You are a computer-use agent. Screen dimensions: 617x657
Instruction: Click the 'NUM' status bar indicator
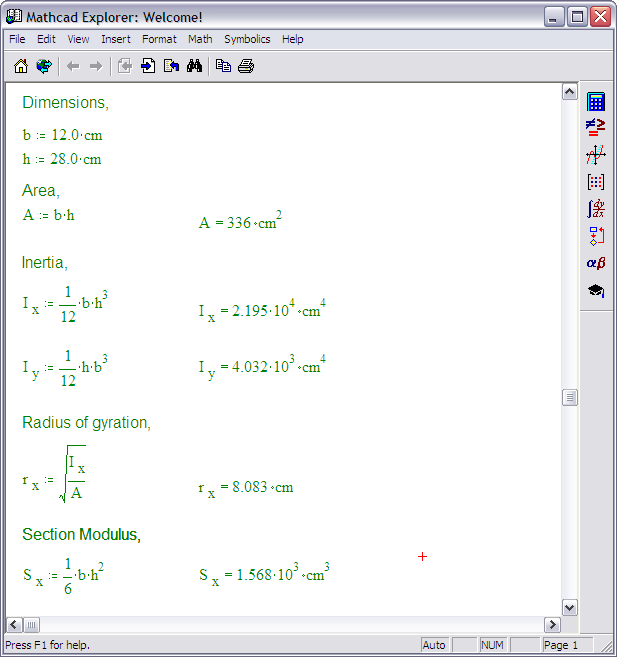pos(492,645)
